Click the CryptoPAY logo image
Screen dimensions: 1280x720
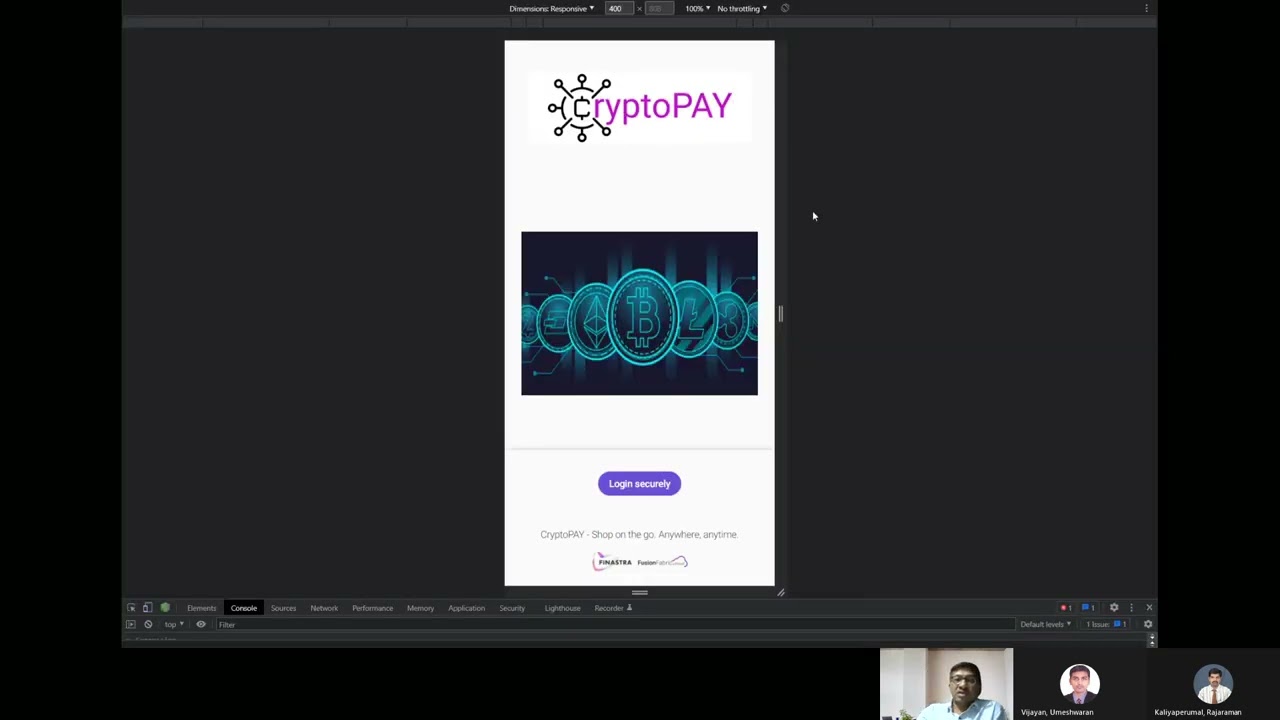639,107
